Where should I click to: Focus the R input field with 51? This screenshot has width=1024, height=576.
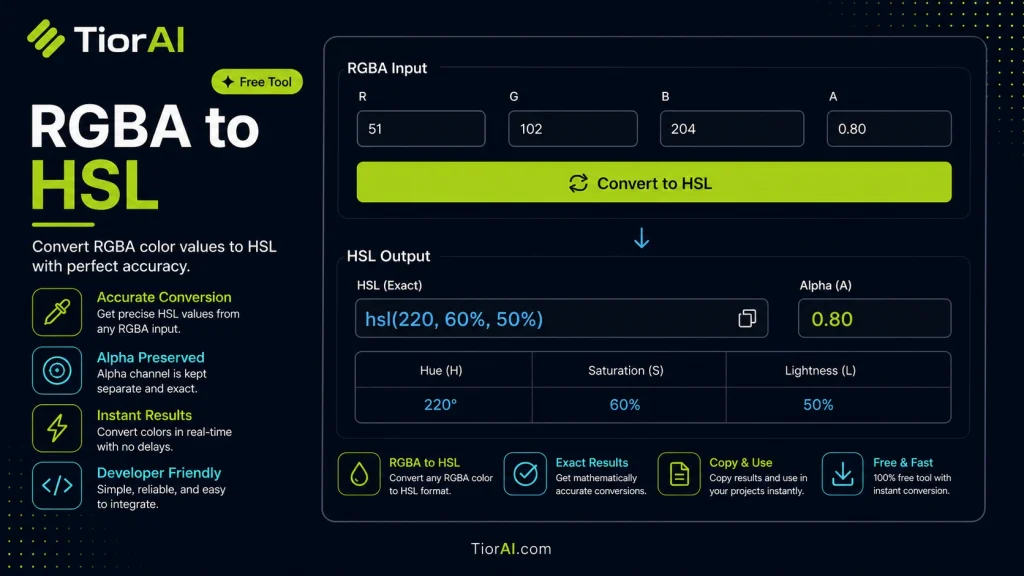[421, 129]
